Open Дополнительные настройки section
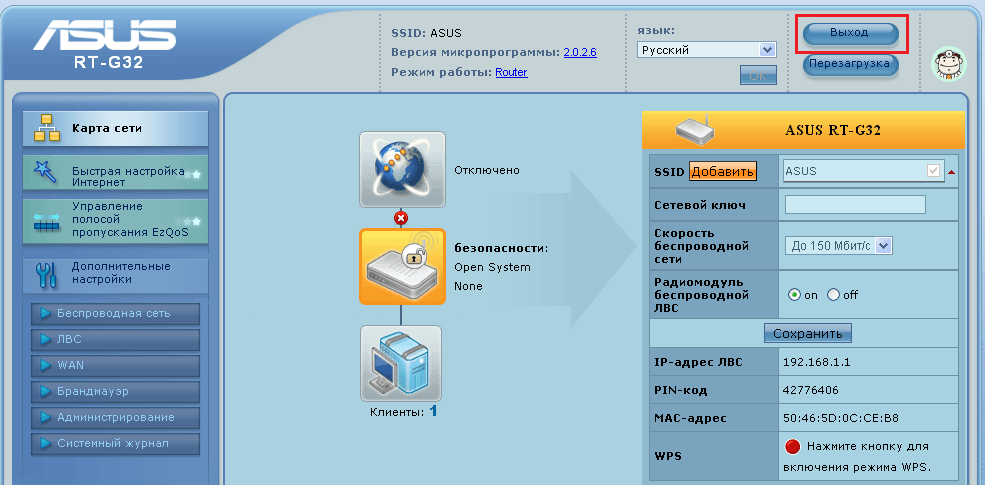The width and height of the screenshot is (985, 485). click(116, 274)
